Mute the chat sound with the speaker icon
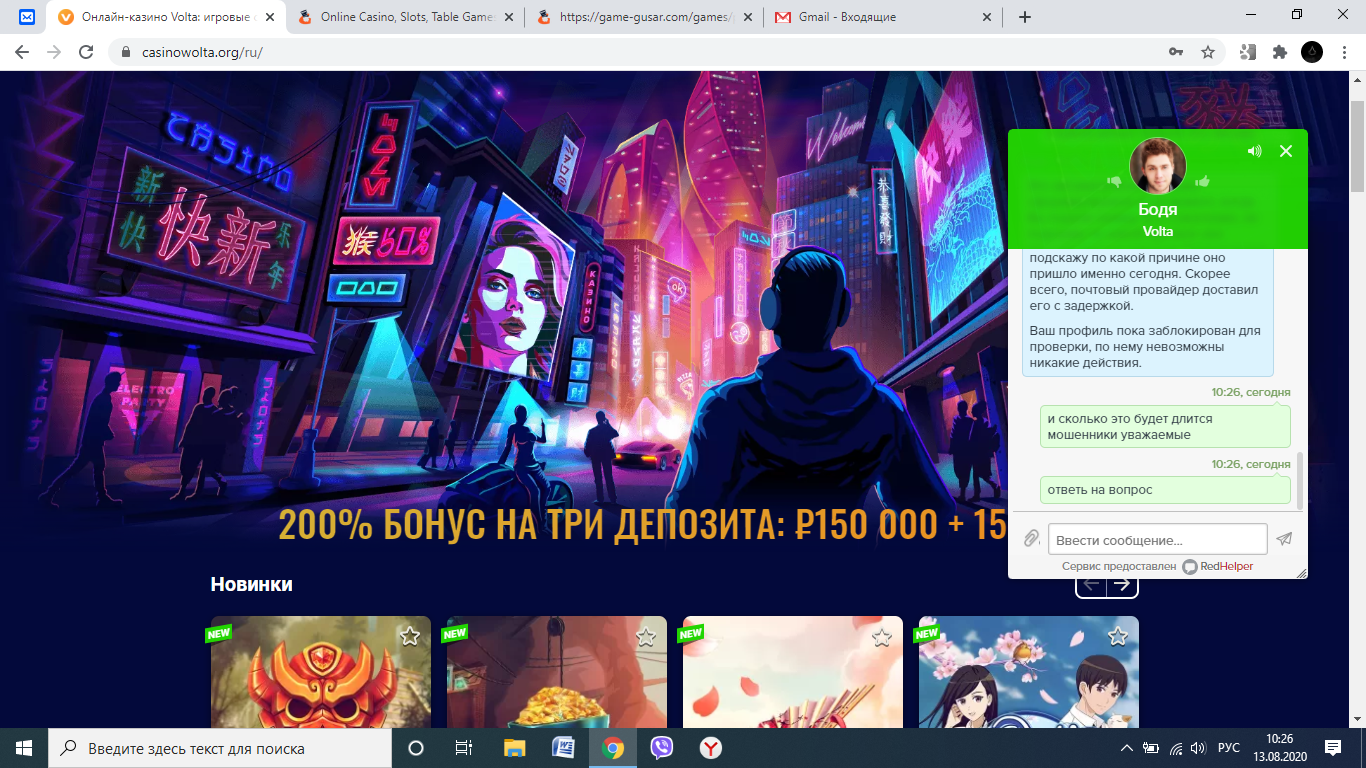 1254,151
